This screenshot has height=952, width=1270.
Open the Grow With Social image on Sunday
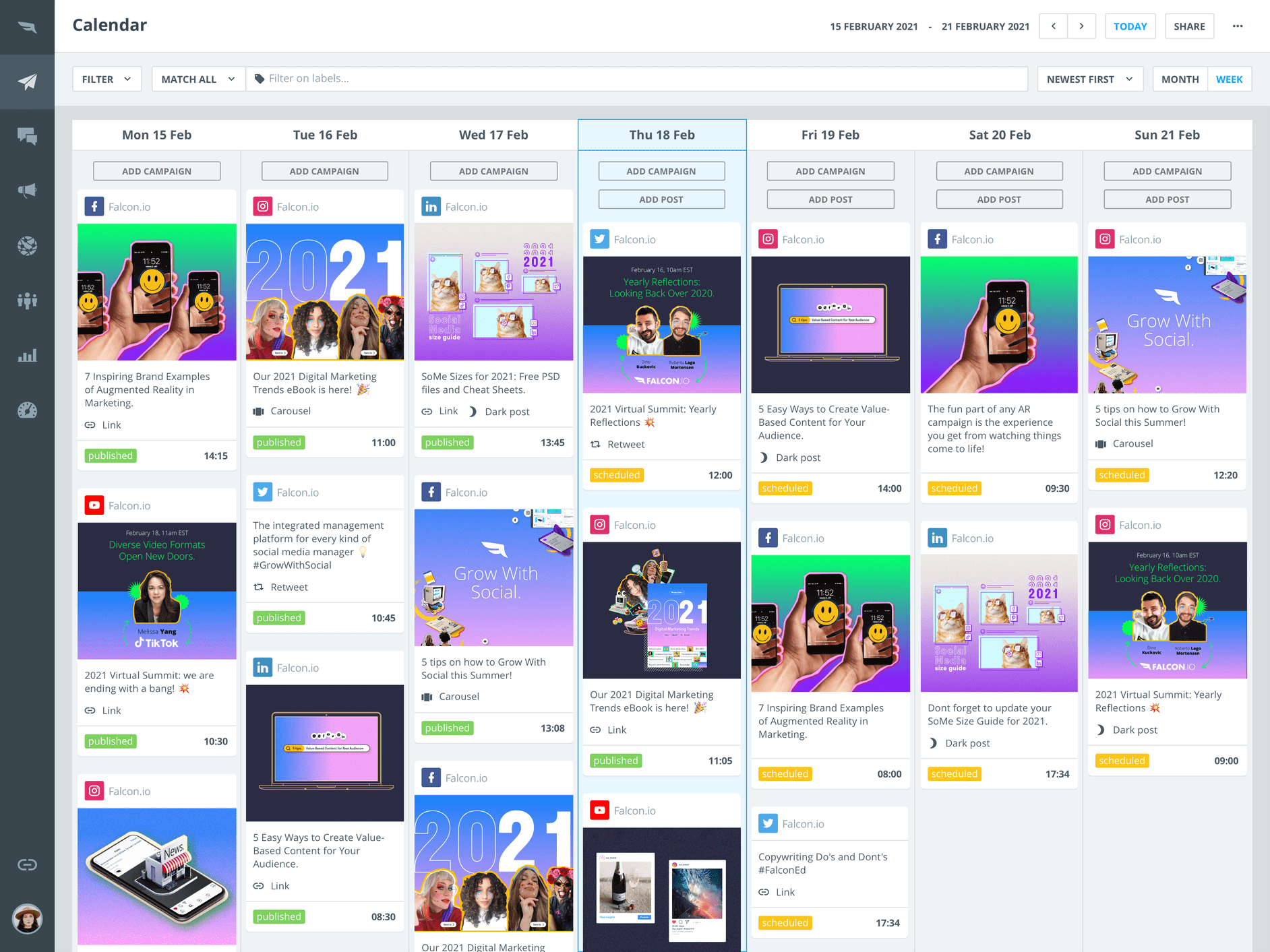[x=1167, y=325]
